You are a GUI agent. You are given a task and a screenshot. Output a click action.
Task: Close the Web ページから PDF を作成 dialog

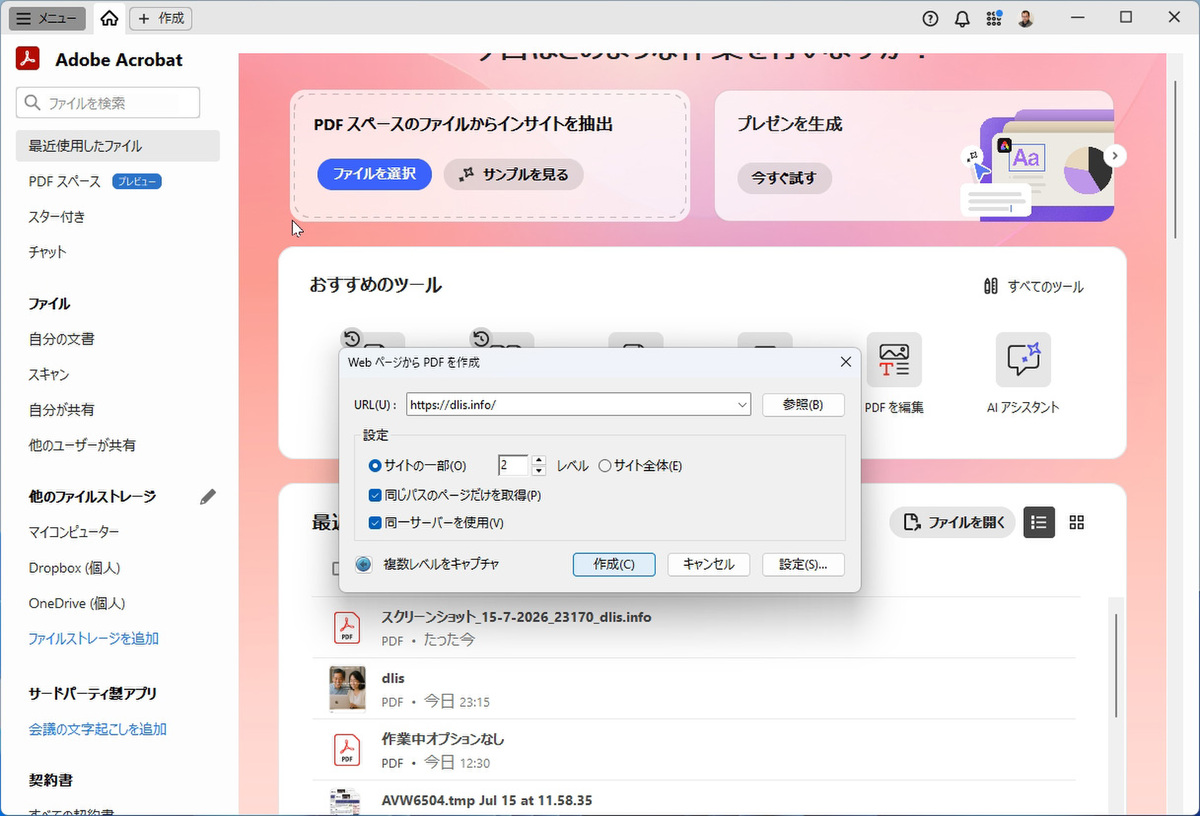pyautogui.click(x=846, y=362)
